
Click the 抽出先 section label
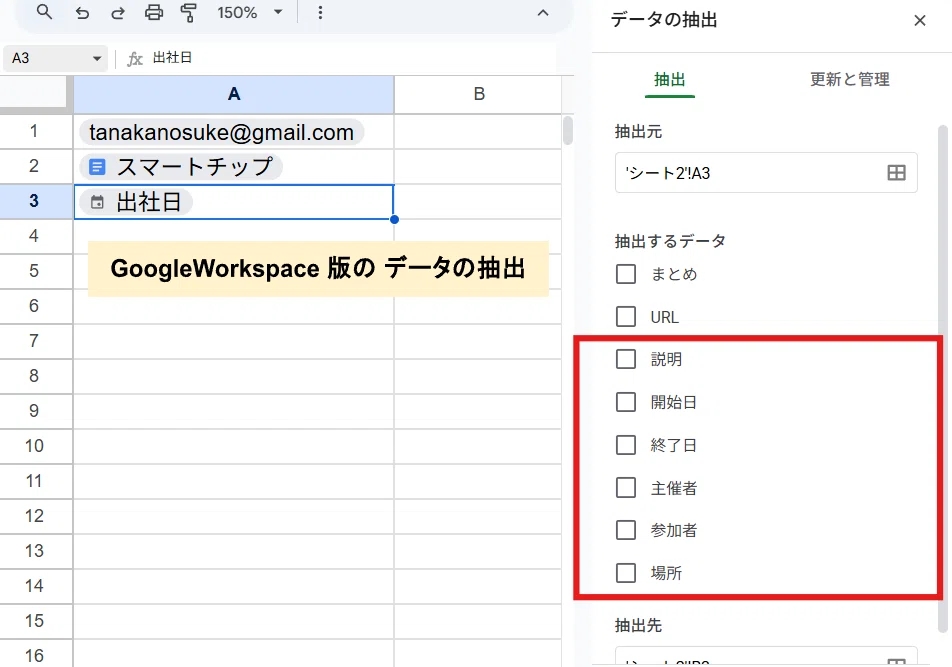pos(638,626)
